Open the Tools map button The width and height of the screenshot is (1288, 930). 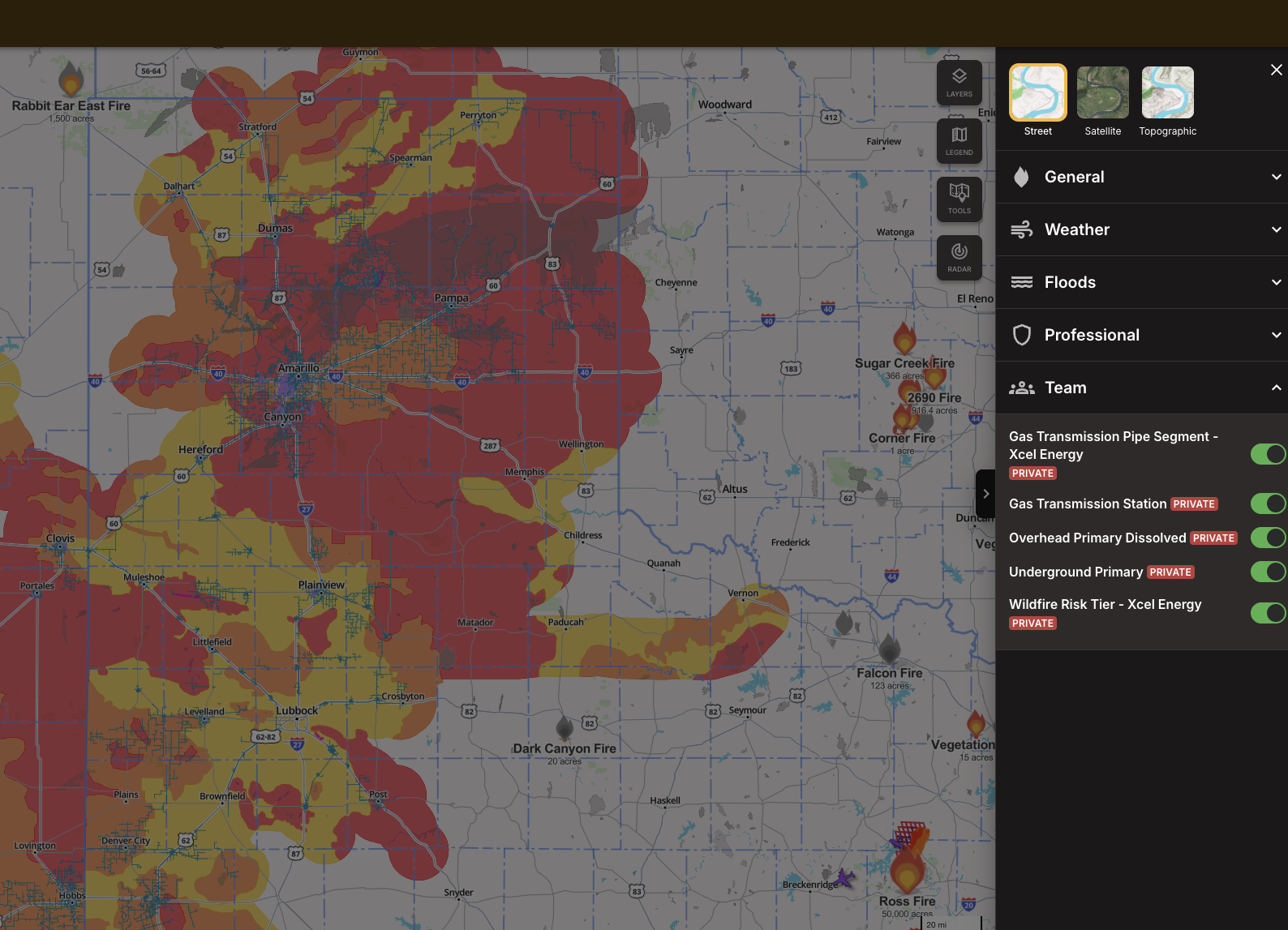coord(960,199)
